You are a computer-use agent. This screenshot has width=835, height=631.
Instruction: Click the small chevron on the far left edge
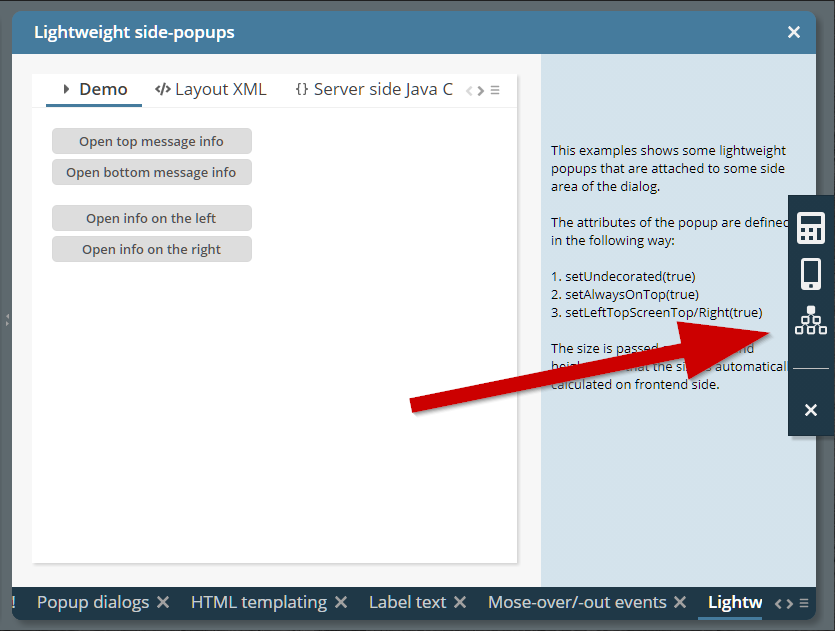[x=8, y=320]
